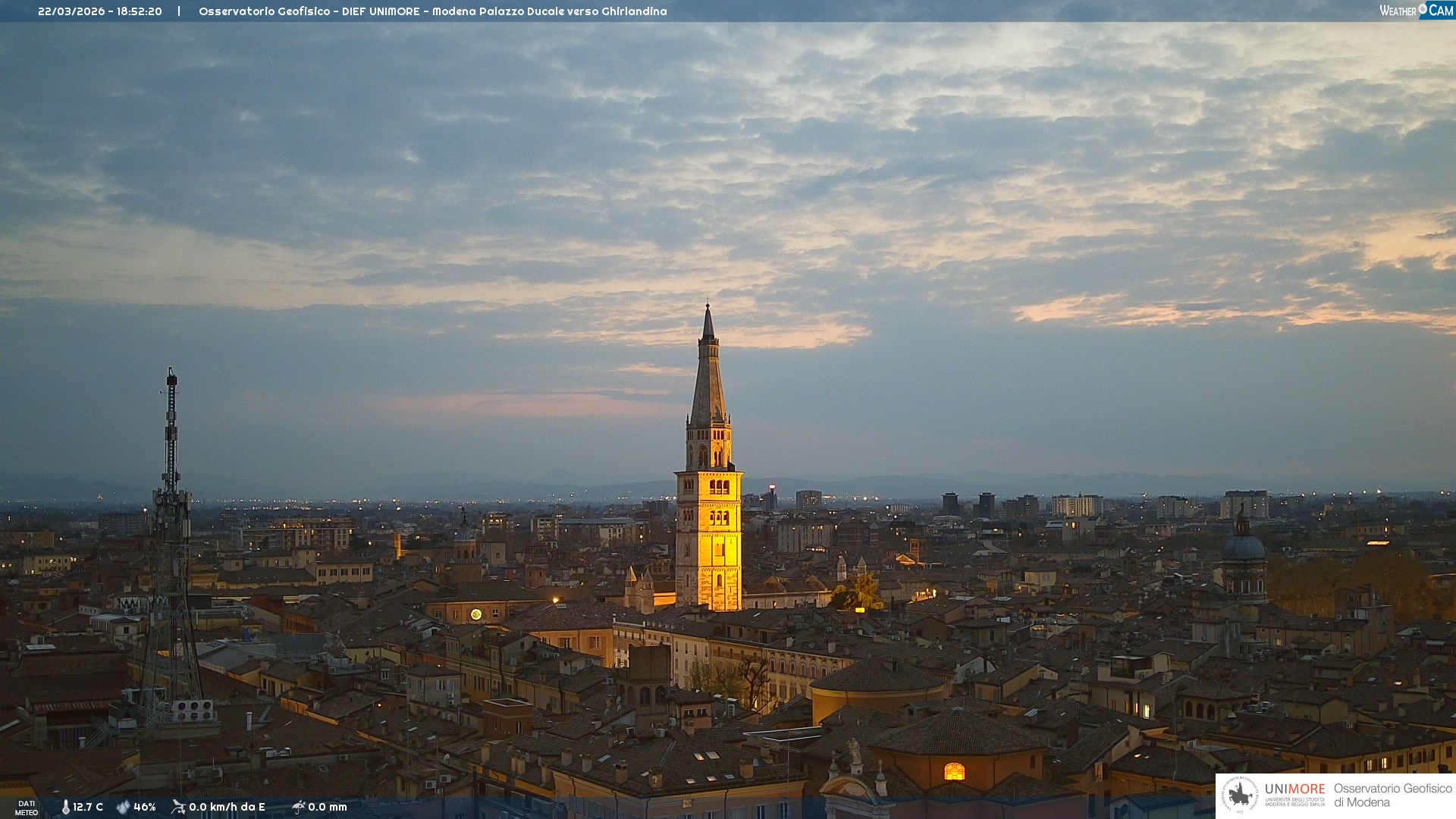This screenshot has height=819, width=1456.
Task: Click the illuminated Ghirlandina bell tower
Action: click(x=709, y=531)
